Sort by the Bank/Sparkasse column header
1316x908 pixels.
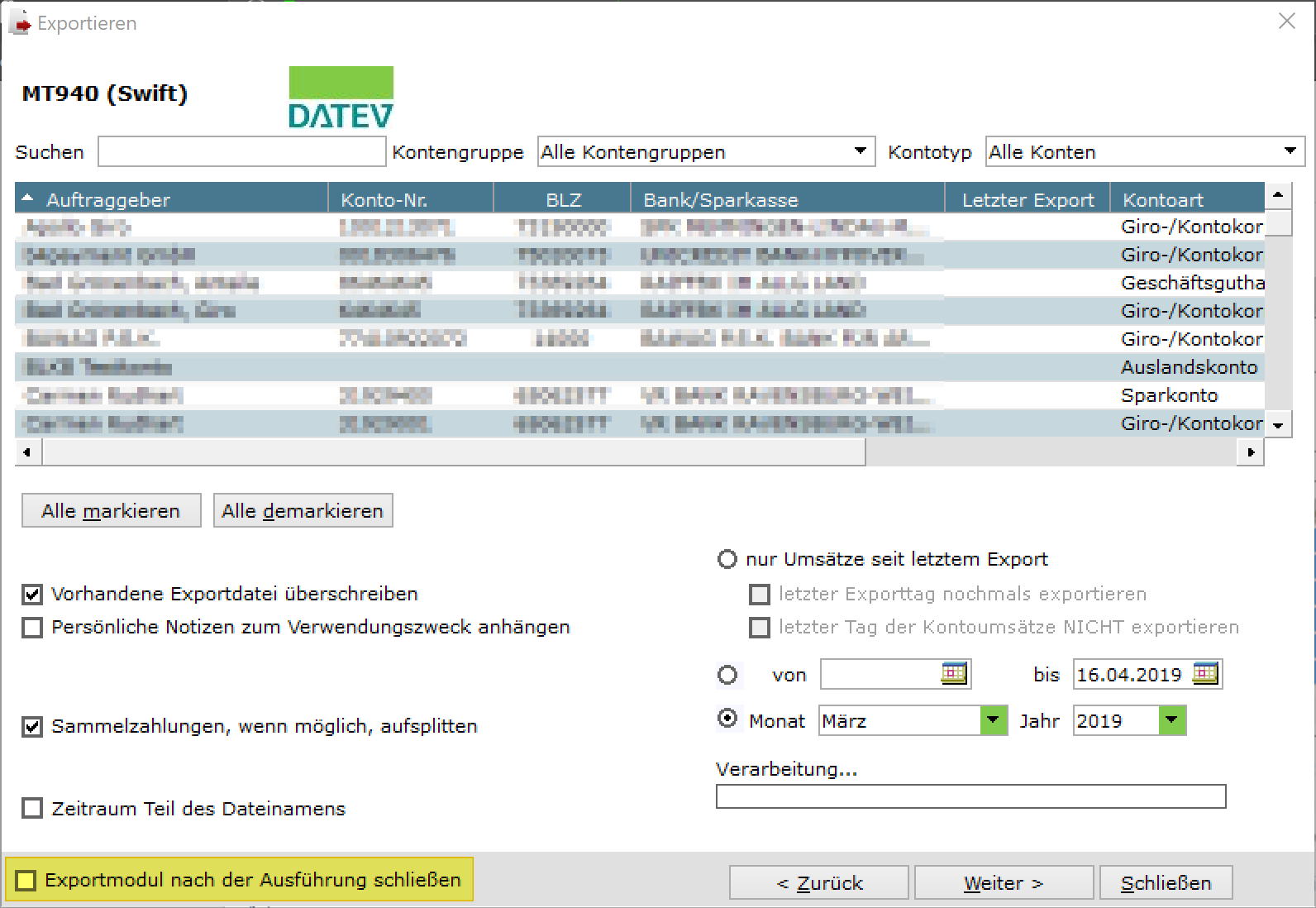pos(788,198)
